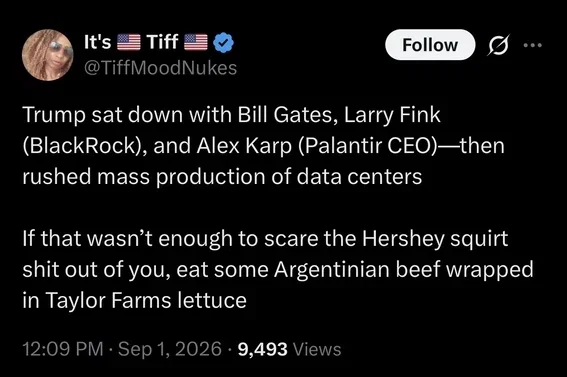Click the line about data centers production
This screenshot has height=377, width=567.
pos(222,177)
